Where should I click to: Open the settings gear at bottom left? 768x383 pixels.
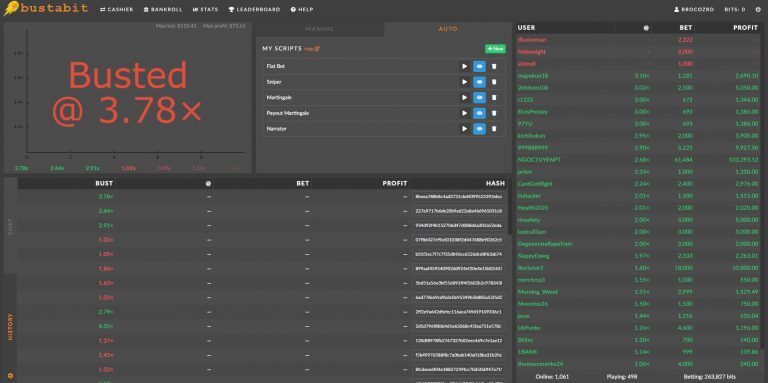click(x=10, y=376)
